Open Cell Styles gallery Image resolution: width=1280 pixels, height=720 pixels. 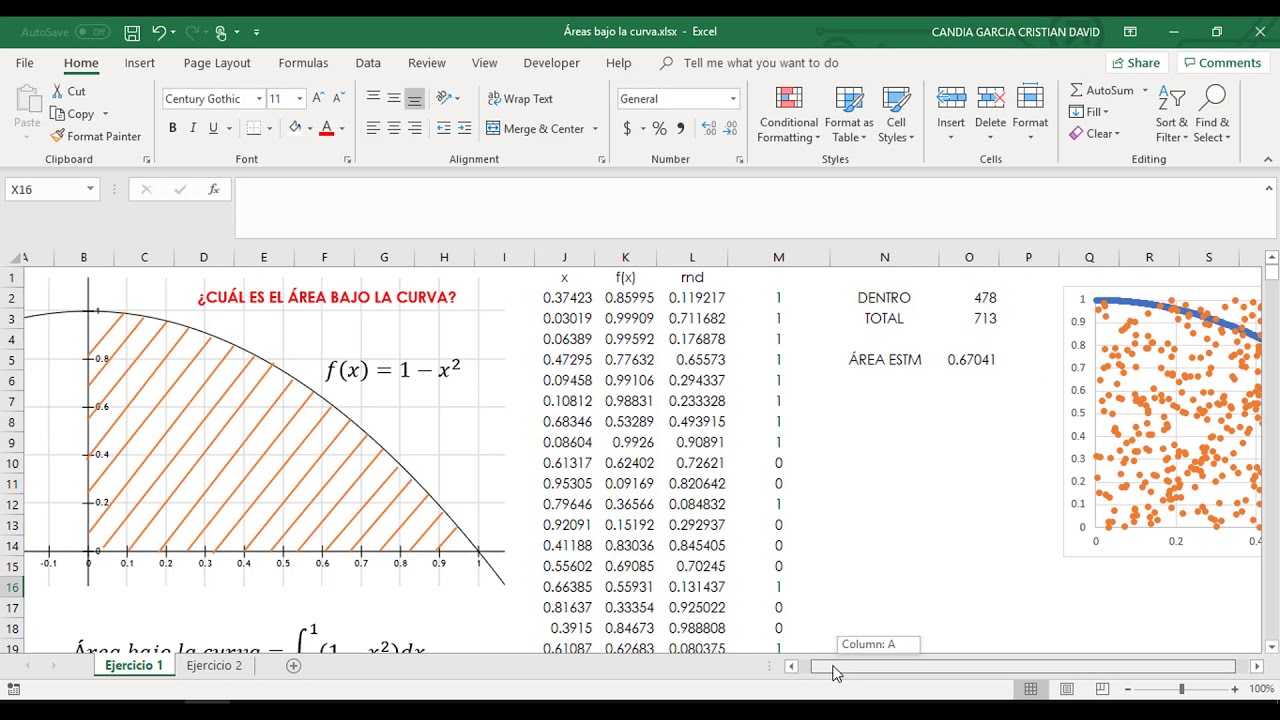896,115
